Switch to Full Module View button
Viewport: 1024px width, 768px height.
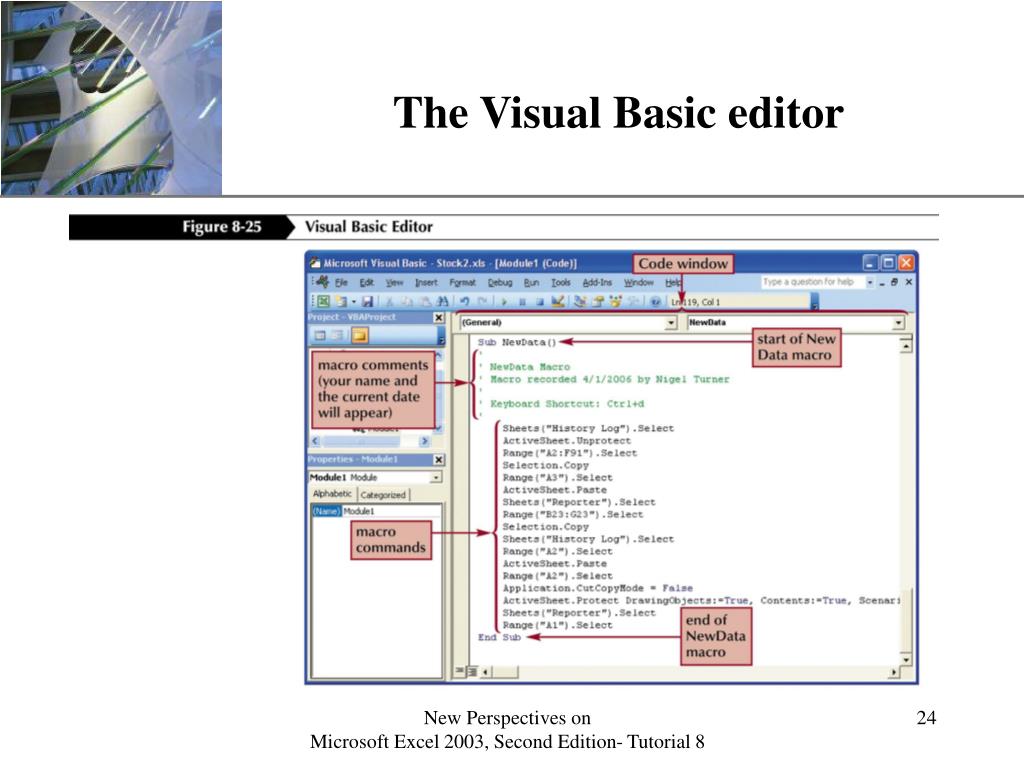(x=472, y=671)
